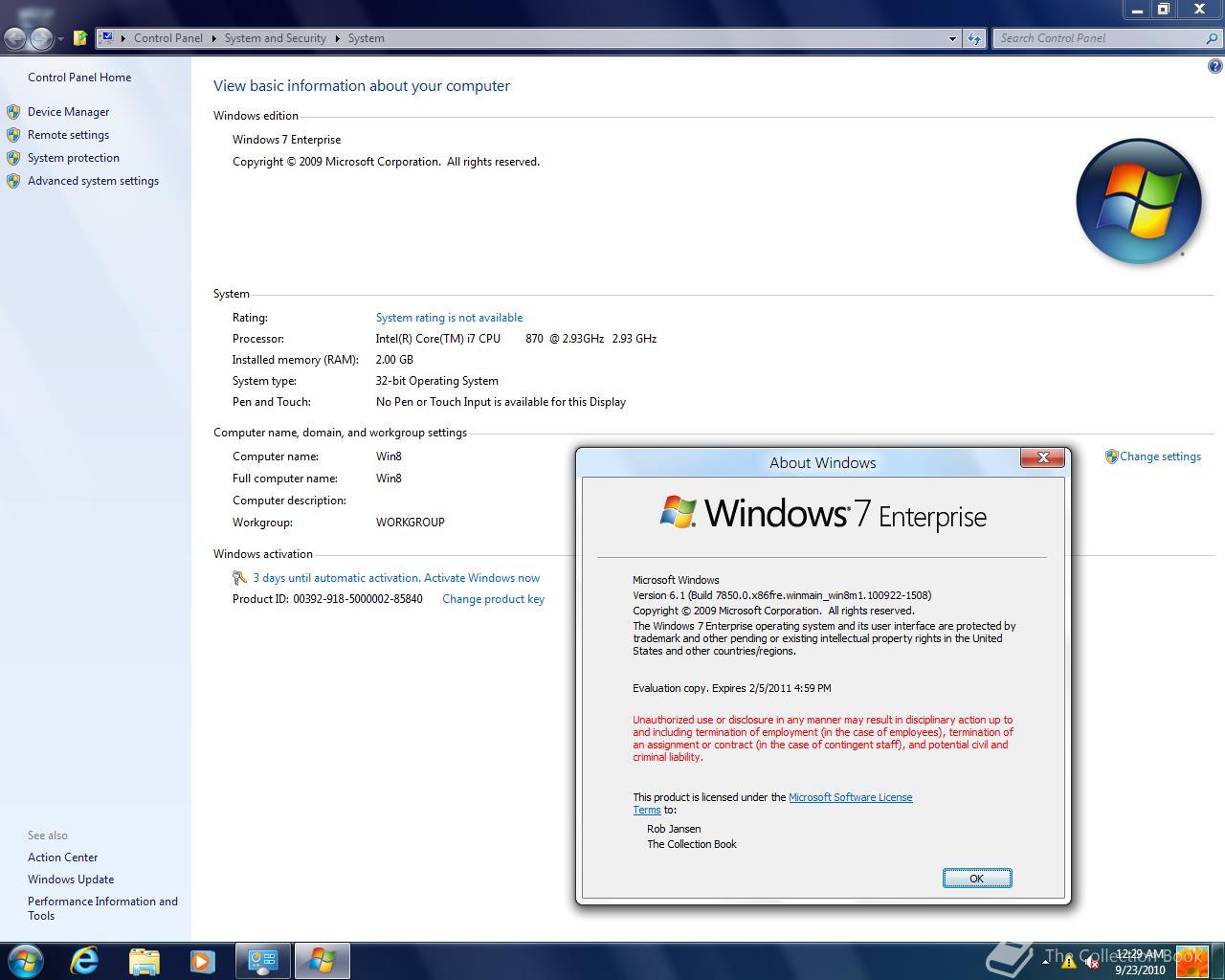1225x980 pixels.
Task: Click the System protection shield icon
Action: coord(13,158)
